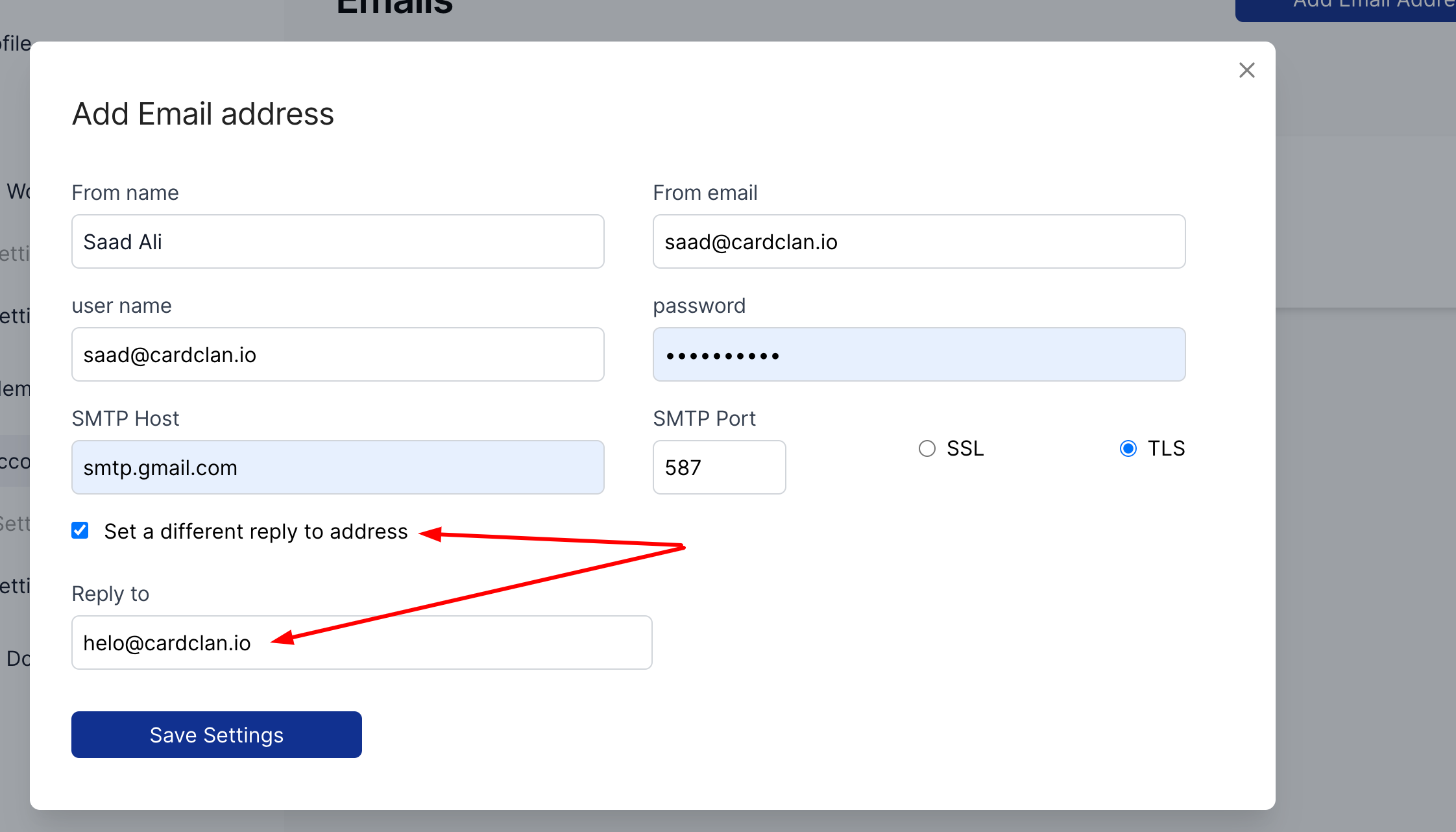Uncheck Set a different reply to address
Viewport: 1456px width, 832px height.
(80, 531)
